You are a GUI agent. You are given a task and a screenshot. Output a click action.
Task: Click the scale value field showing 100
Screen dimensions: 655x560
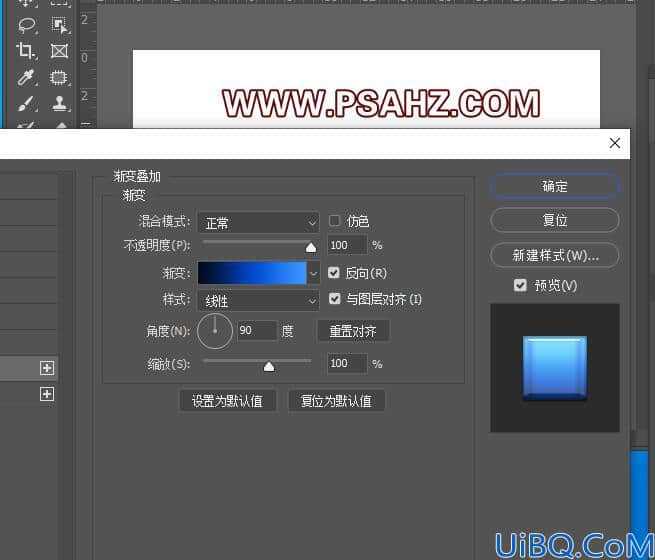pyautogui.click(x=347, y=363)
